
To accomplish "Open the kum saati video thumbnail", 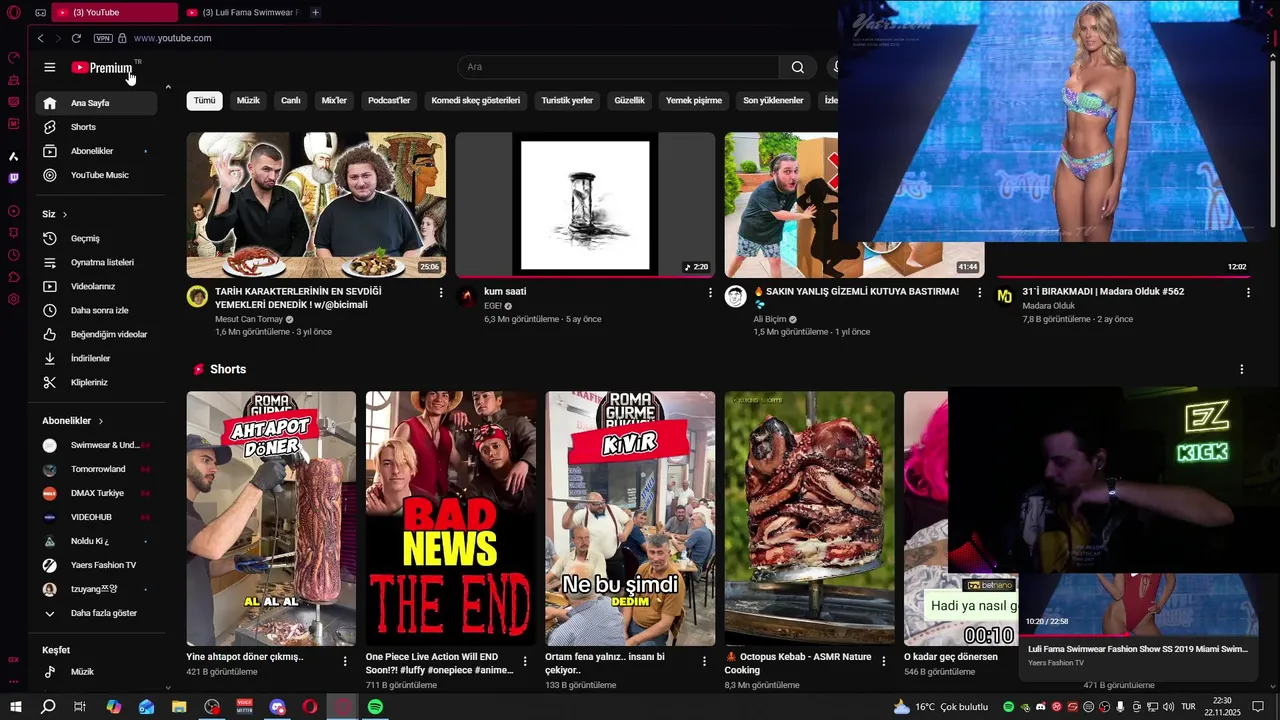I will [585, 205].
